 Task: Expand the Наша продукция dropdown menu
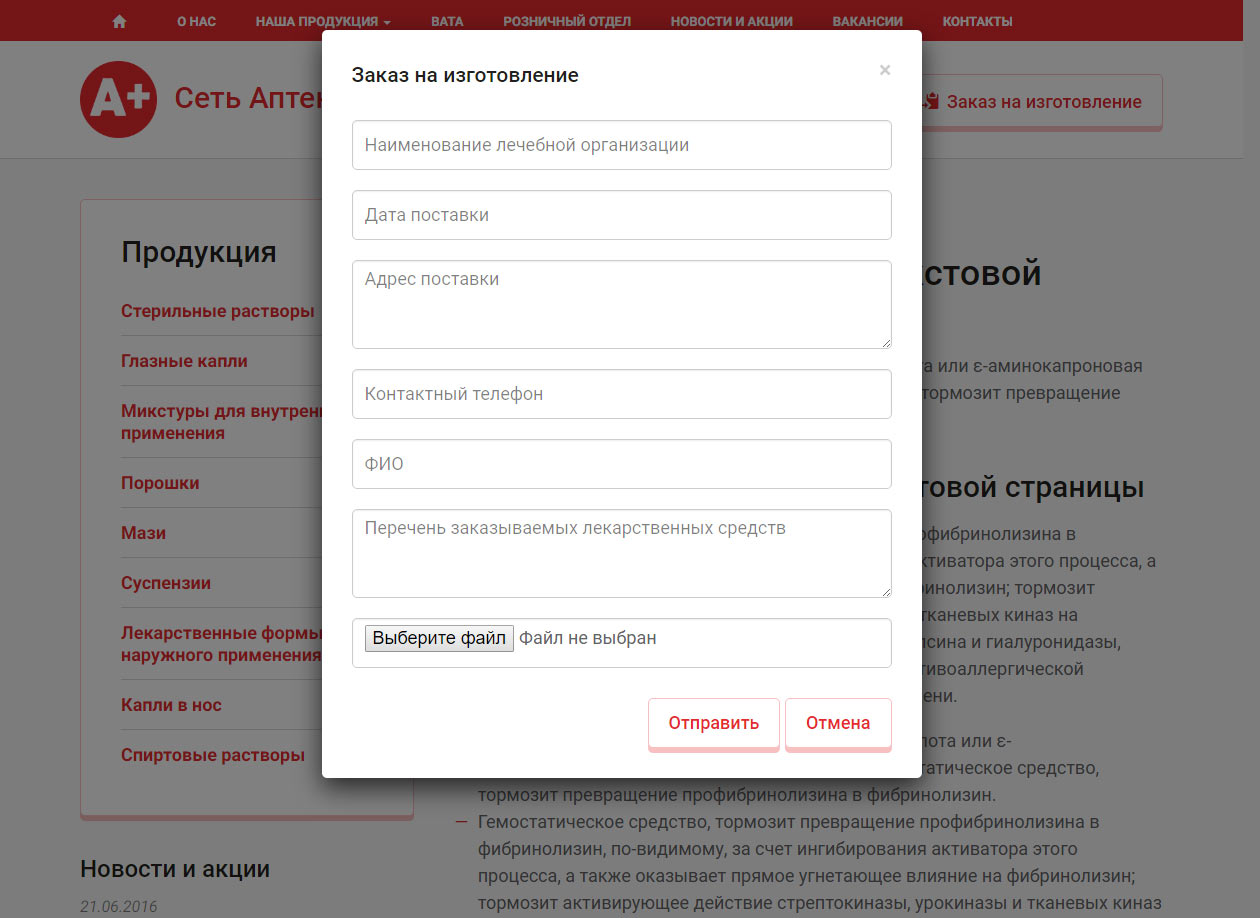322,21
